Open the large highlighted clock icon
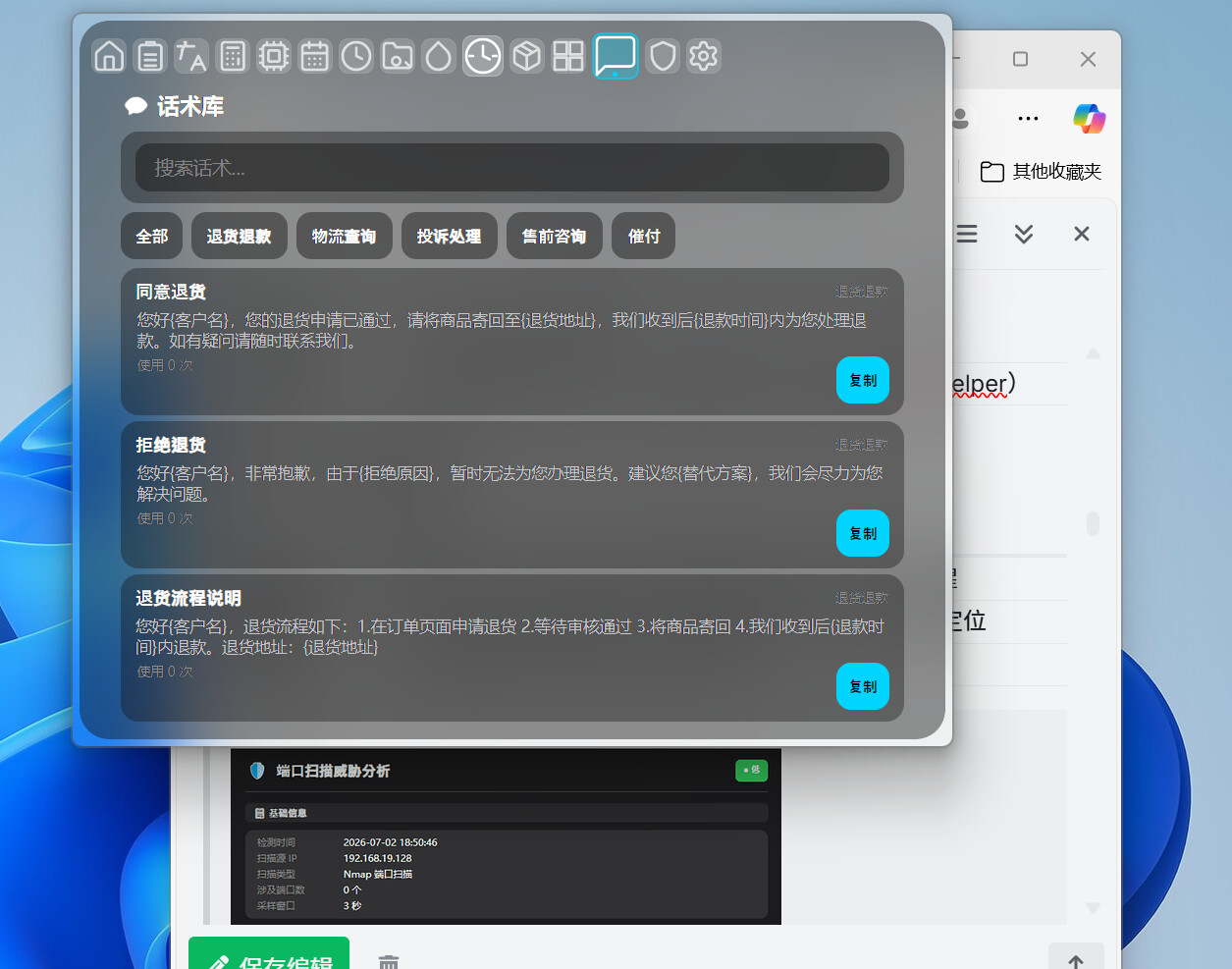Viewport: 1232px width, 969px height. (x=483, y=56)
